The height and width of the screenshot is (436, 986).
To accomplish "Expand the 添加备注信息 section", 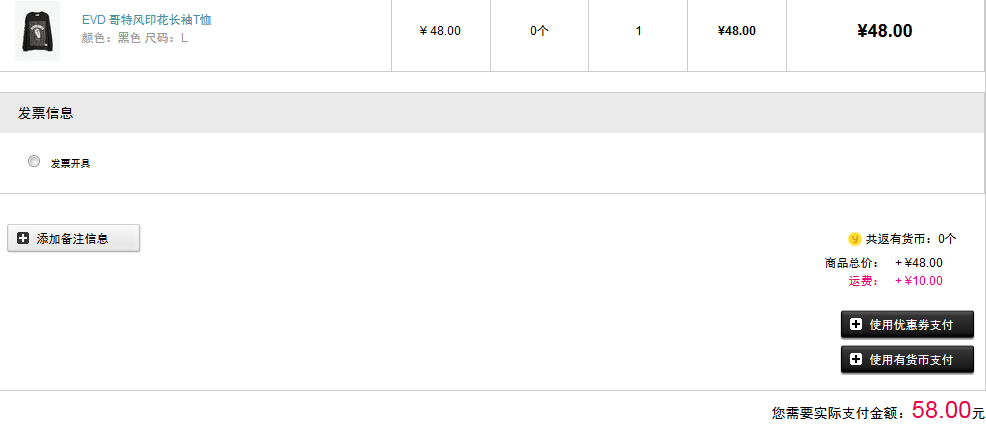I will click(74, 238).
